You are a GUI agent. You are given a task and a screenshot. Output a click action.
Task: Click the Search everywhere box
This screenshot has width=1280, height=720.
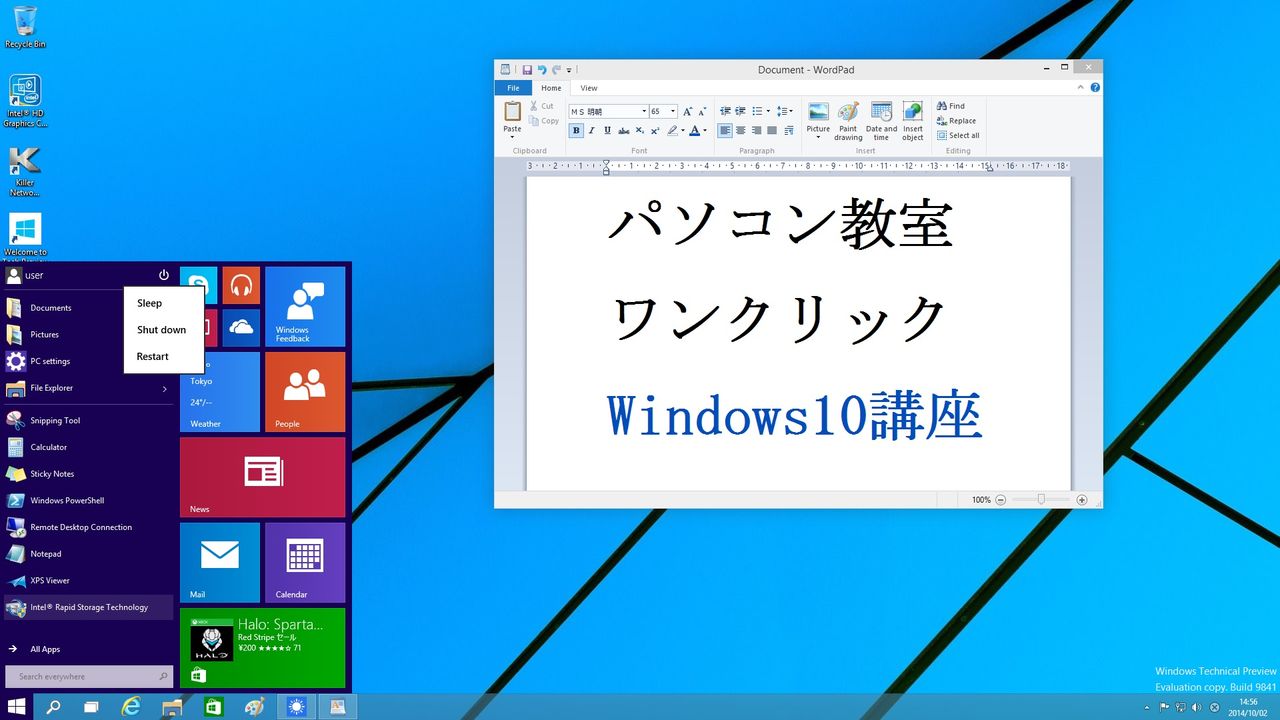click(x=89, y=677)
